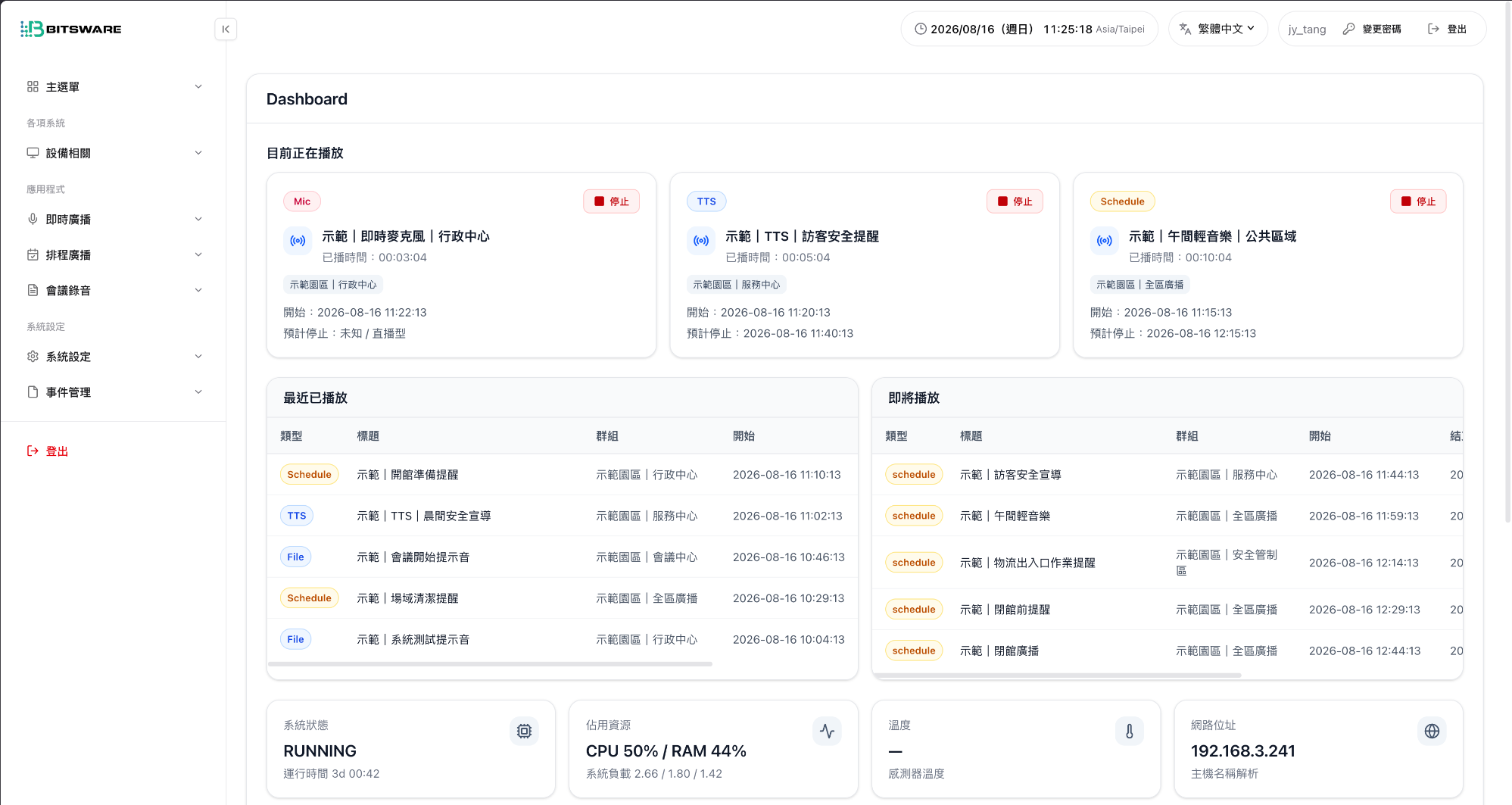Expand the 設備相關 chevron

[x=198, y=153]
